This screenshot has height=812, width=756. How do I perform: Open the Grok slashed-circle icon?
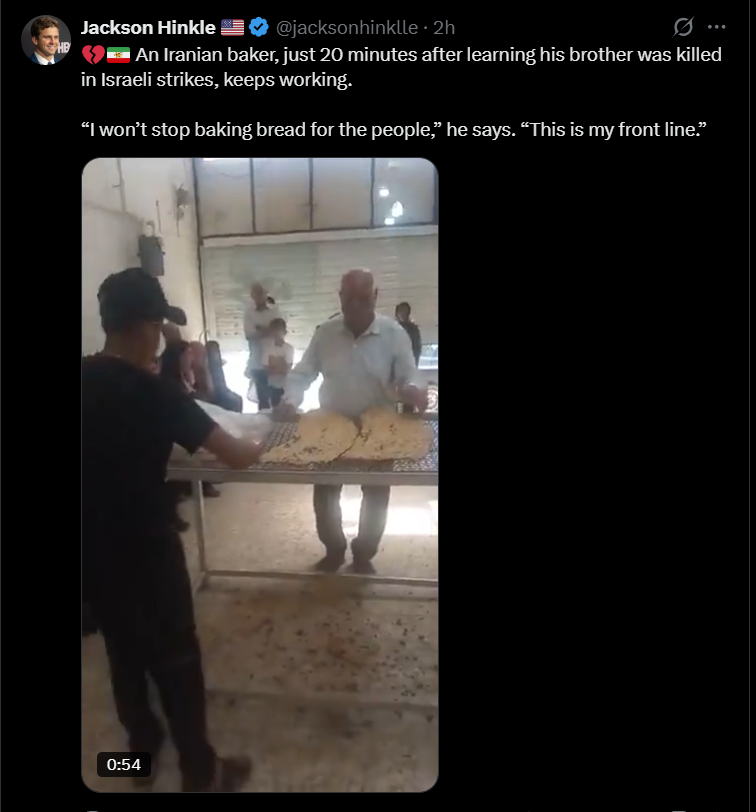pyautogui.click(x=682, y=27)
